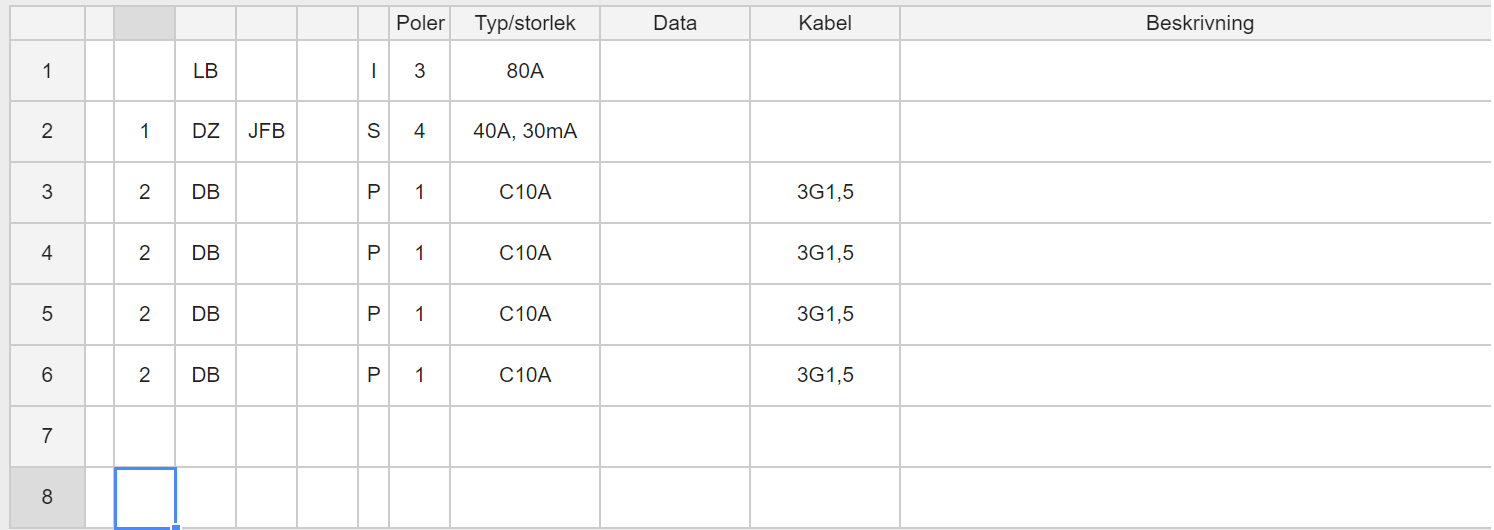Screen dimensions: 1494x530
Task: Click the Beskrivning column header
Action: [x=1199, y=23]
